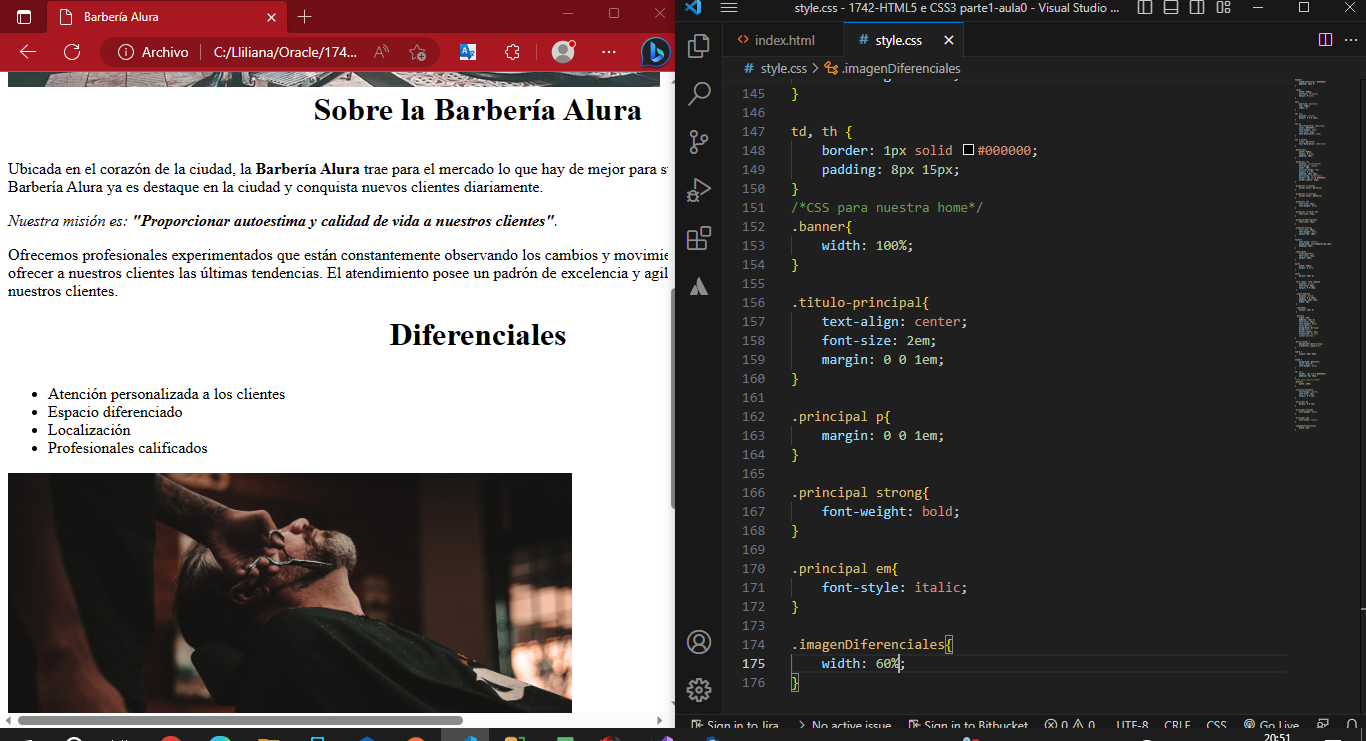1366x741 pixels.
Task: Add this page to Edge favorites
Action: click(417, 52)
